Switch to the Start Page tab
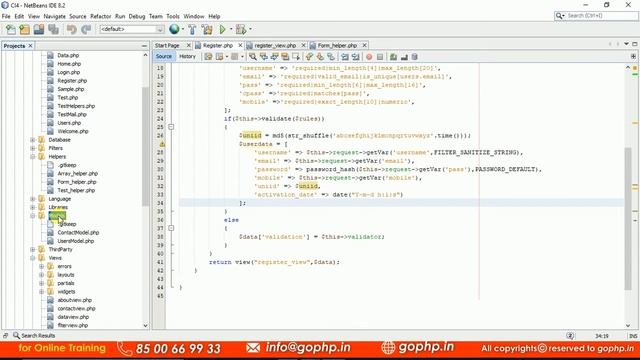Screen dimensions: 640x360 click(167, 45)
